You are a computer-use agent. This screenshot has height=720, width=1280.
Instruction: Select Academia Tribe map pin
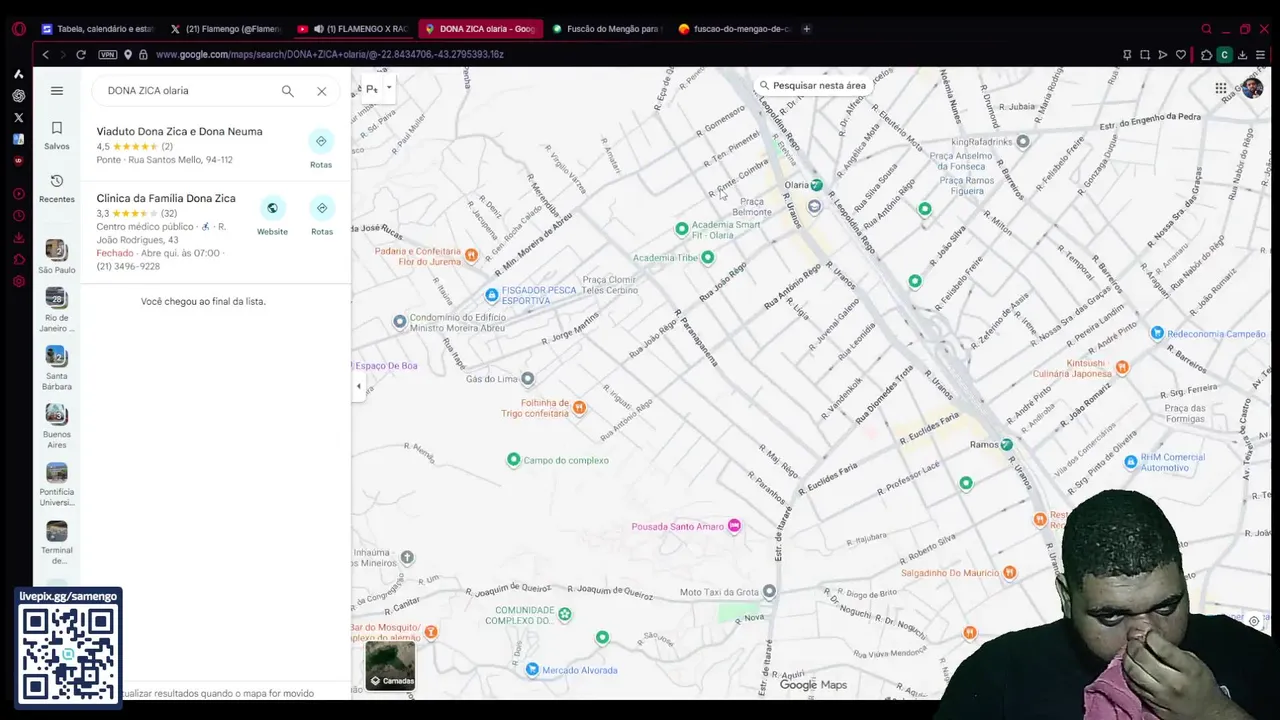(708, 258)
